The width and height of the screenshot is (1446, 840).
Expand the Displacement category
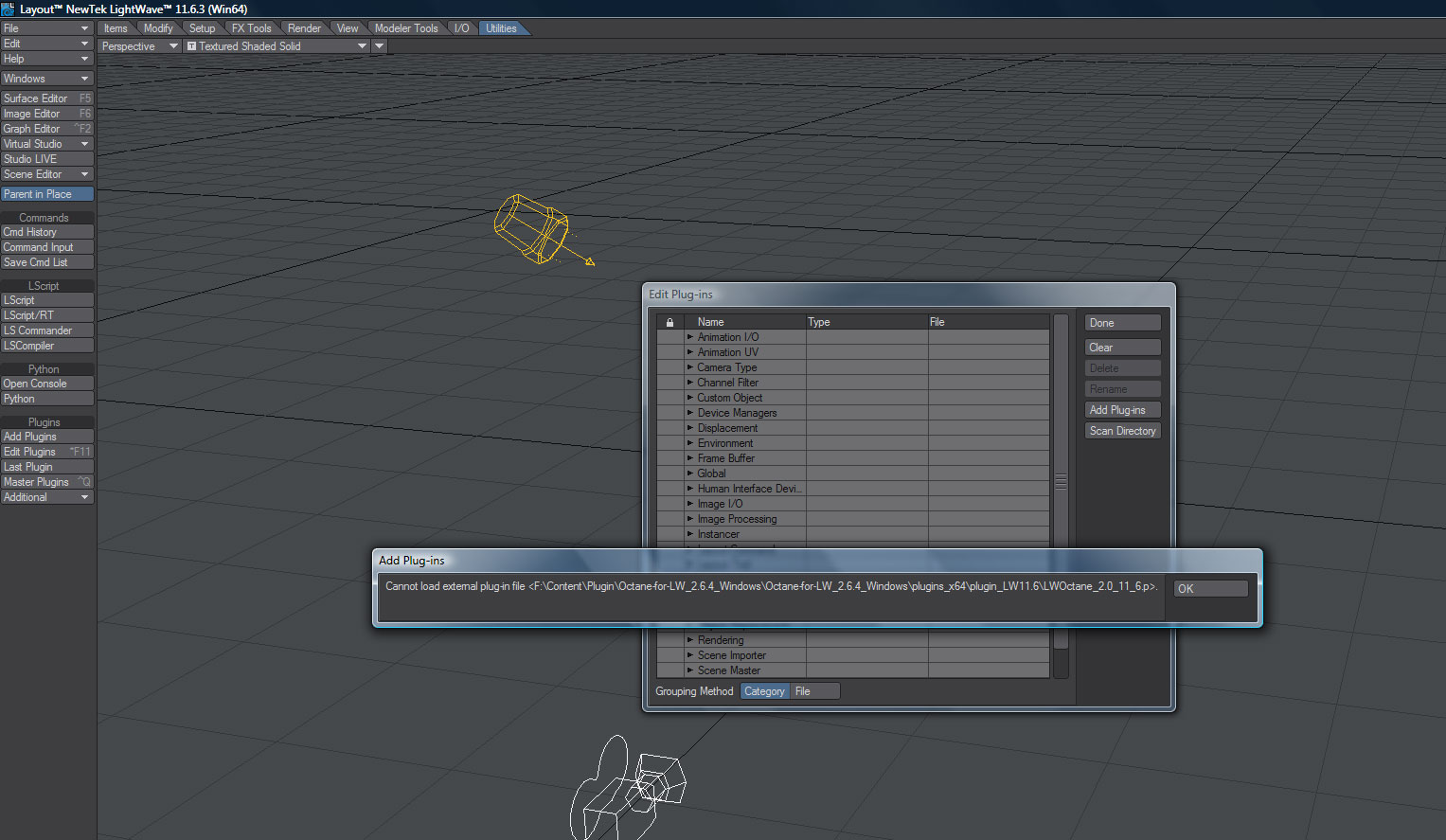click(690, 428)
